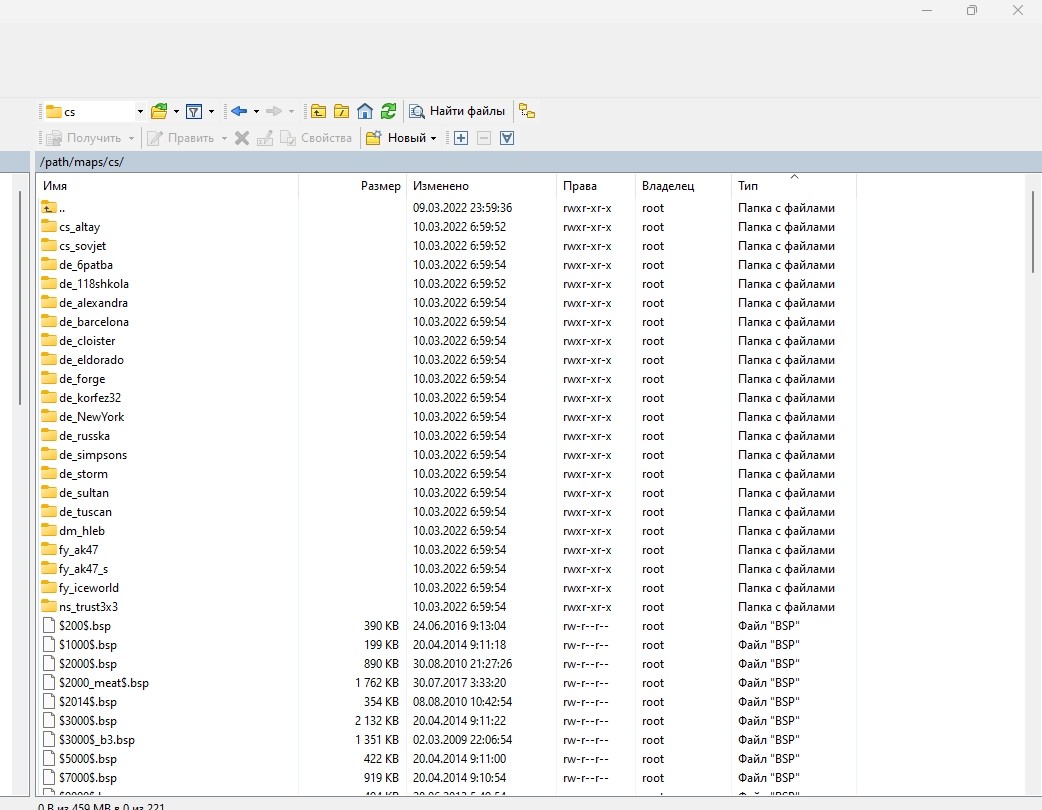The height and width of the screenshot is (810, 1042).
Task: Toggle the directory tree icon
Action: point(527,111)
